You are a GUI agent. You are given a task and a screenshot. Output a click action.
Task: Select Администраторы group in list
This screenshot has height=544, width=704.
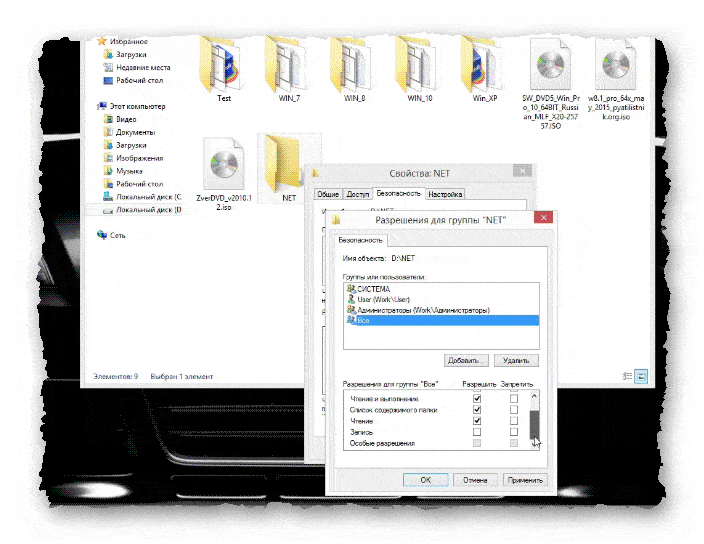coord(442,310)
